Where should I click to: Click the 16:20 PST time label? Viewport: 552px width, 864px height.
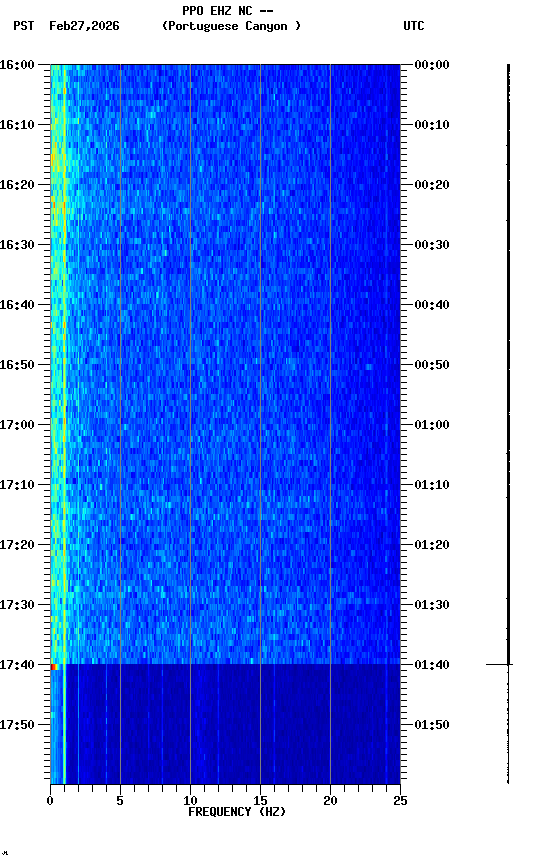pyautogui.click(x=17, y=185)
